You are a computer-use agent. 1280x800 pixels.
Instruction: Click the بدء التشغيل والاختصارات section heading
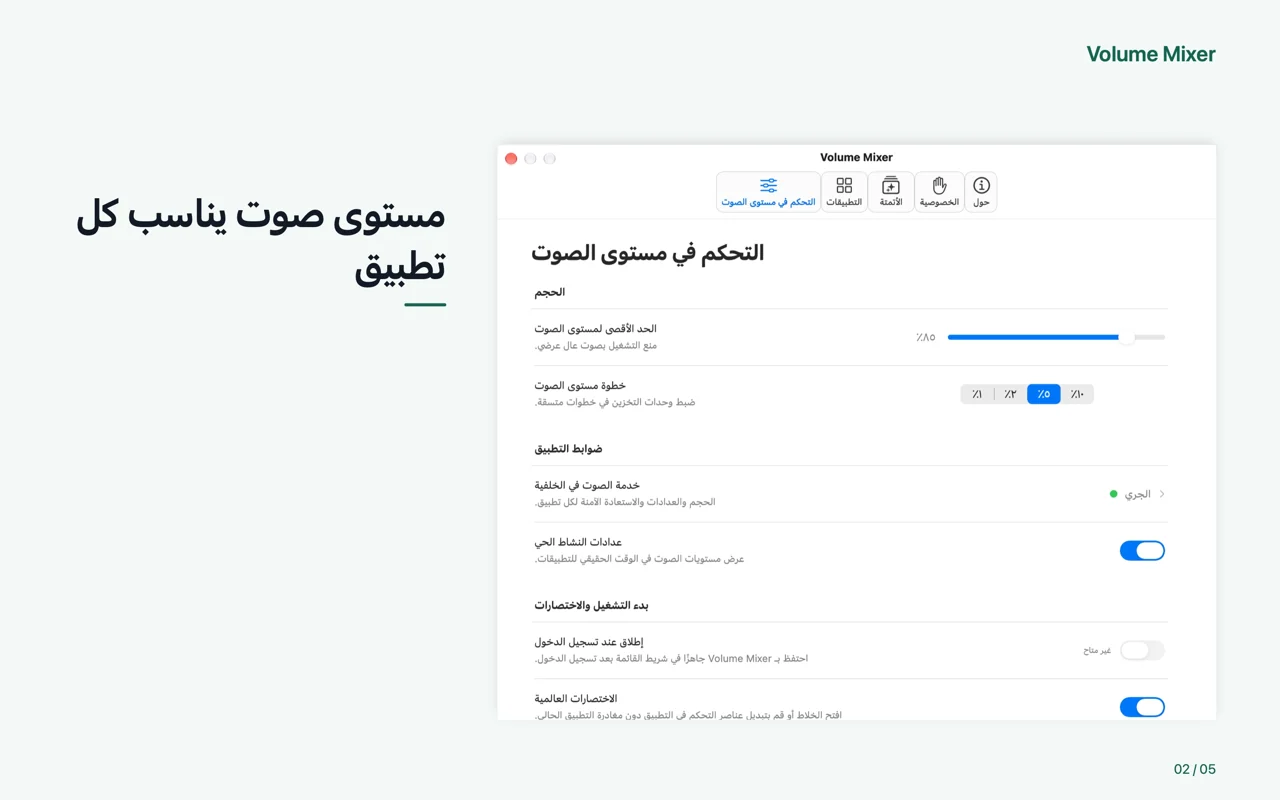591,605
